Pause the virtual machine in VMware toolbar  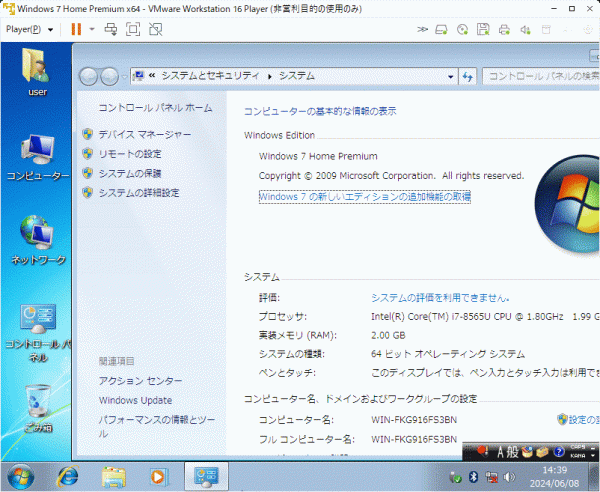pos(76,29)
